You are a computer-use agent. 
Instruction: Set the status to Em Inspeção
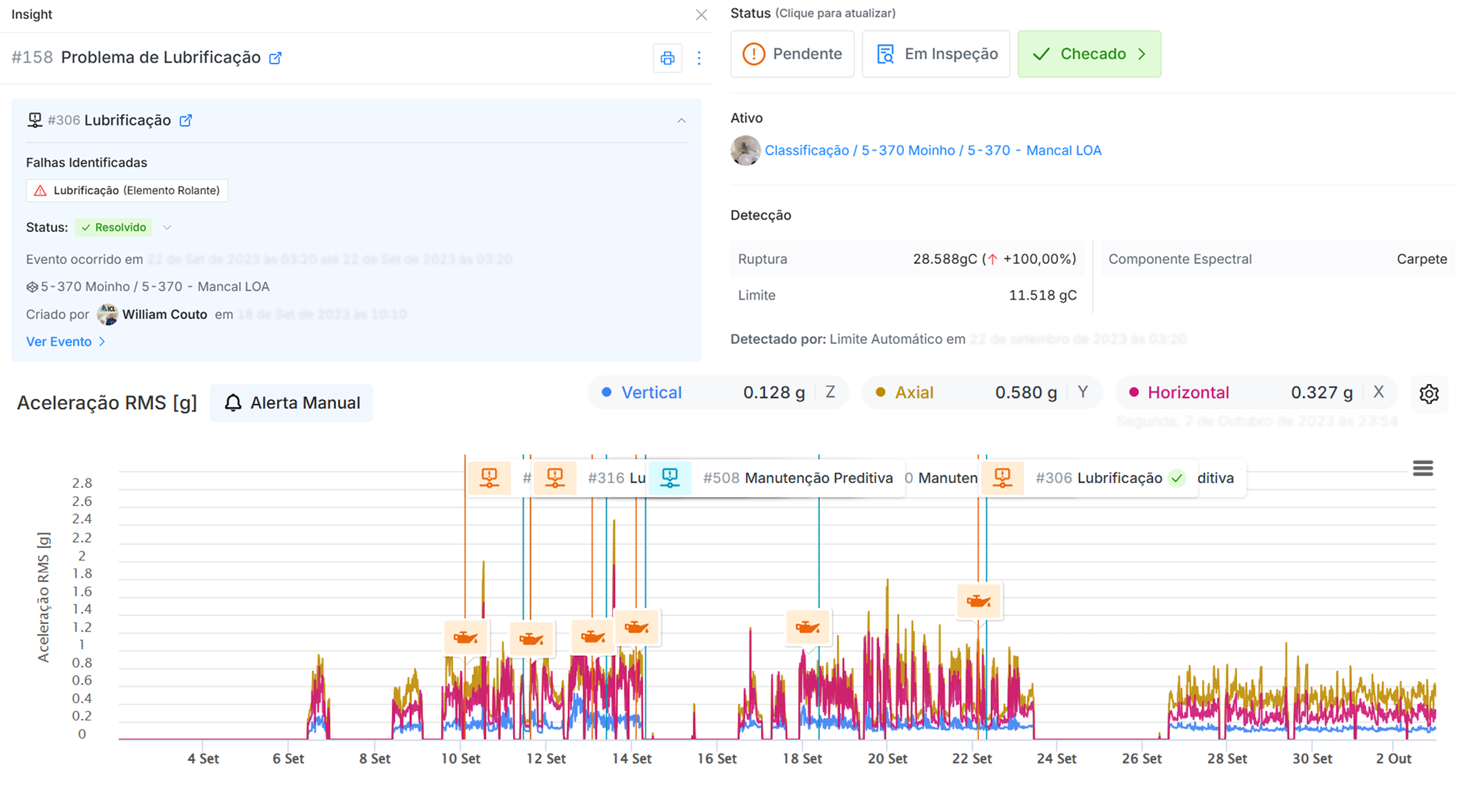935,54
